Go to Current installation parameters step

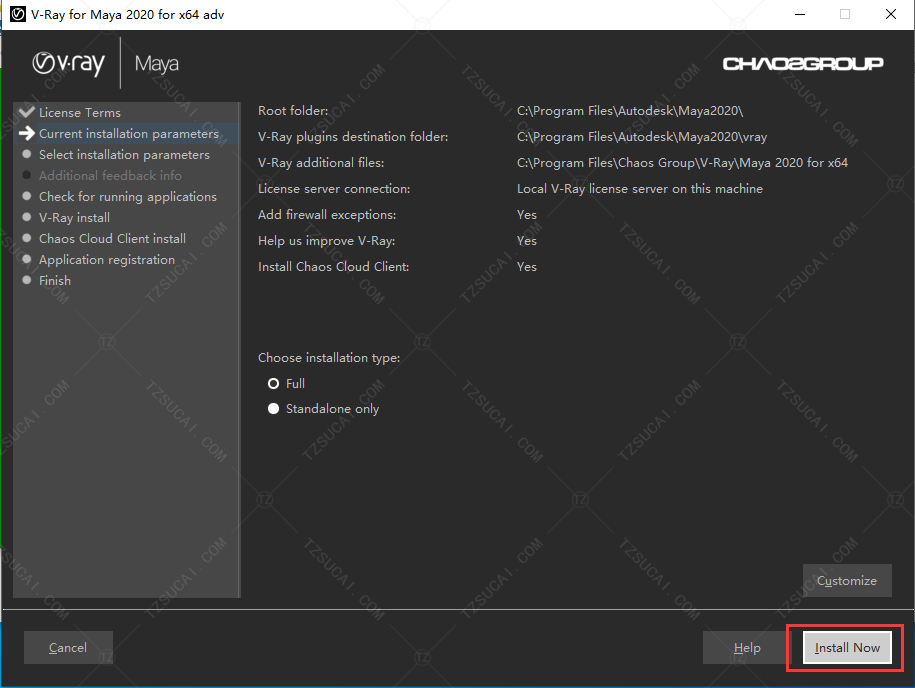point(129,134)
